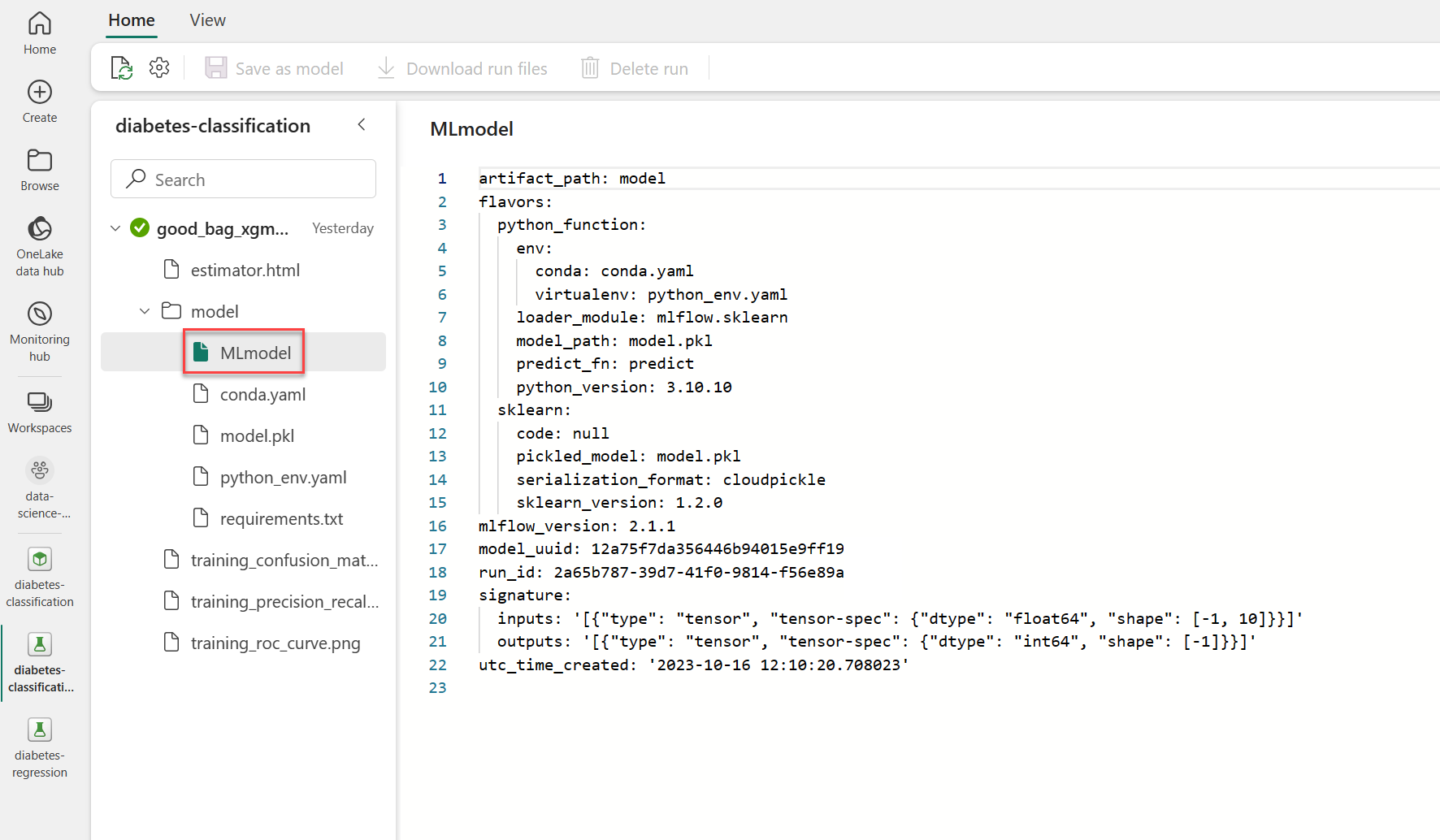
Task: Switch to the Home tab
Action: click(132, 20)
